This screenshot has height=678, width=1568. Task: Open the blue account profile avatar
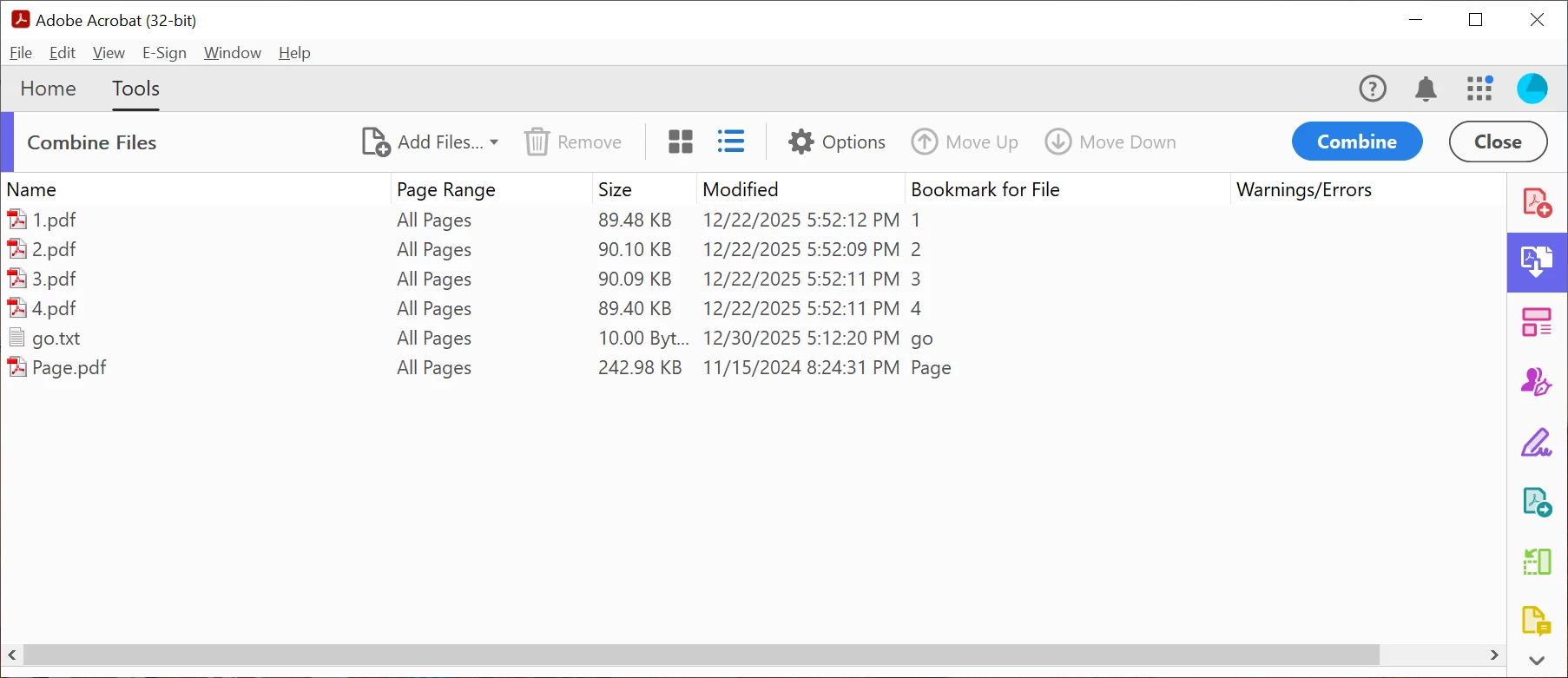1532,89
